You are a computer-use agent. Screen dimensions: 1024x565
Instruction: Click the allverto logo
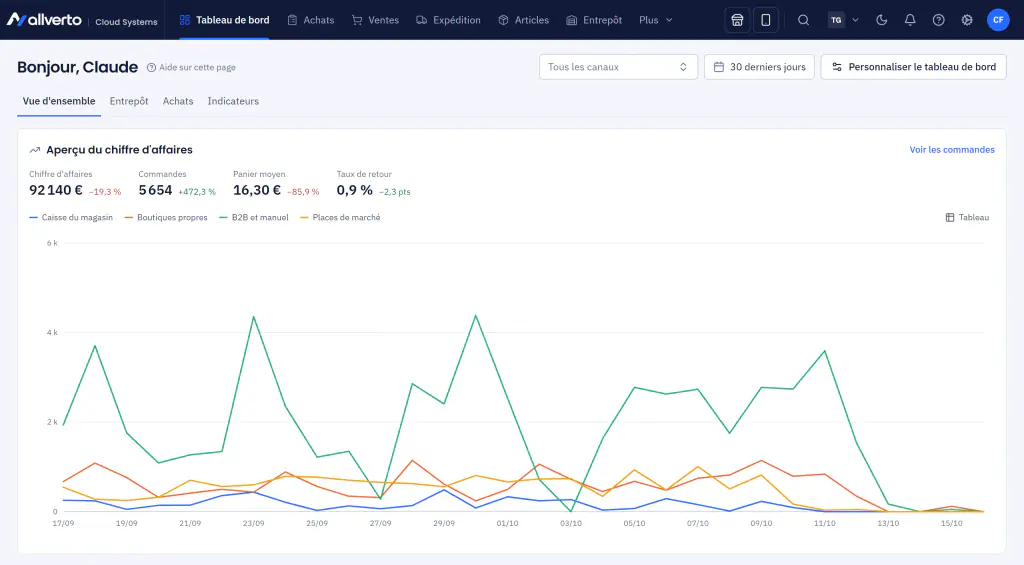point(44,20)
